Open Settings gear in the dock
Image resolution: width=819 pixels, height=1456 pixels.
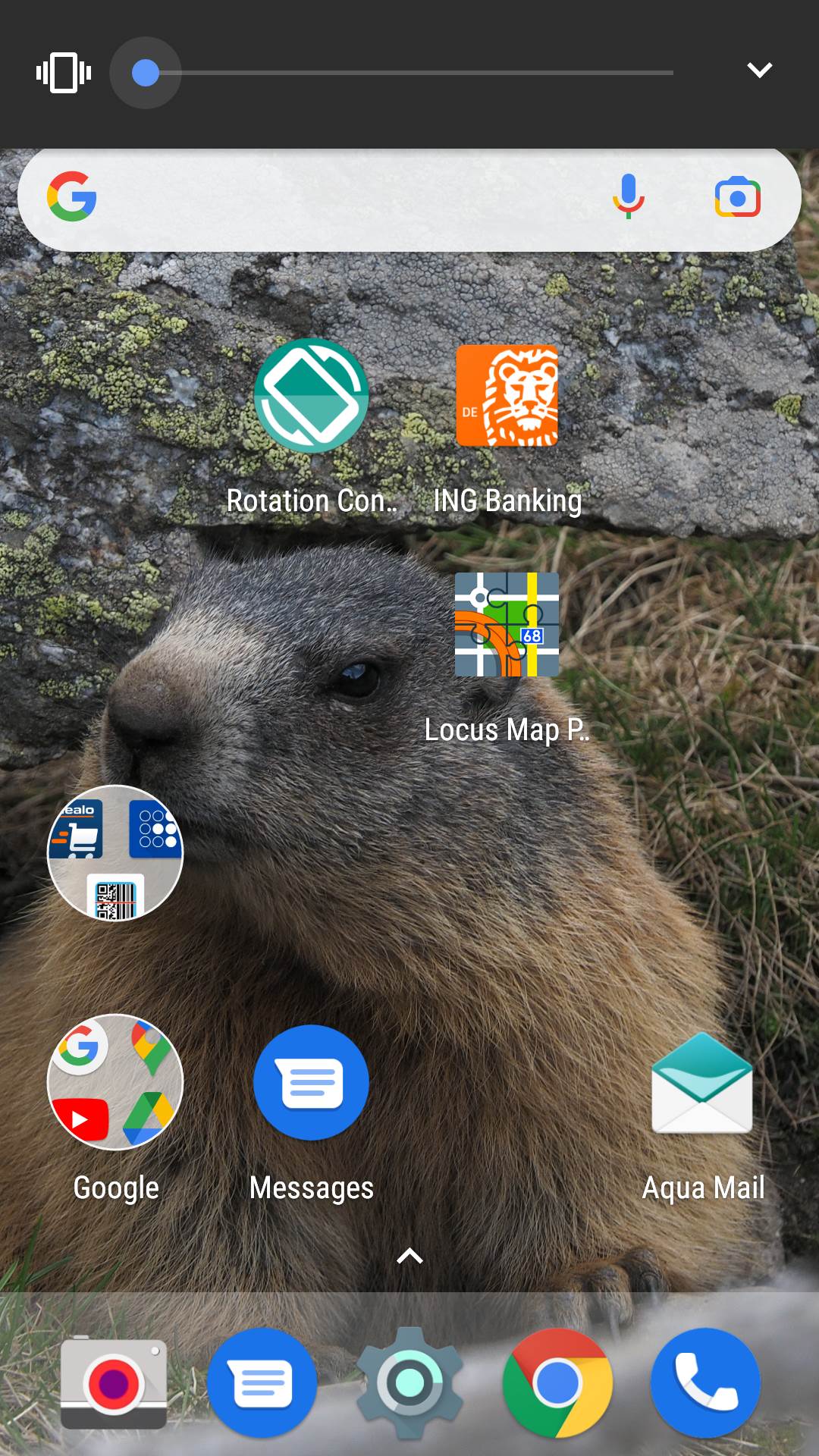(409, 1383)
